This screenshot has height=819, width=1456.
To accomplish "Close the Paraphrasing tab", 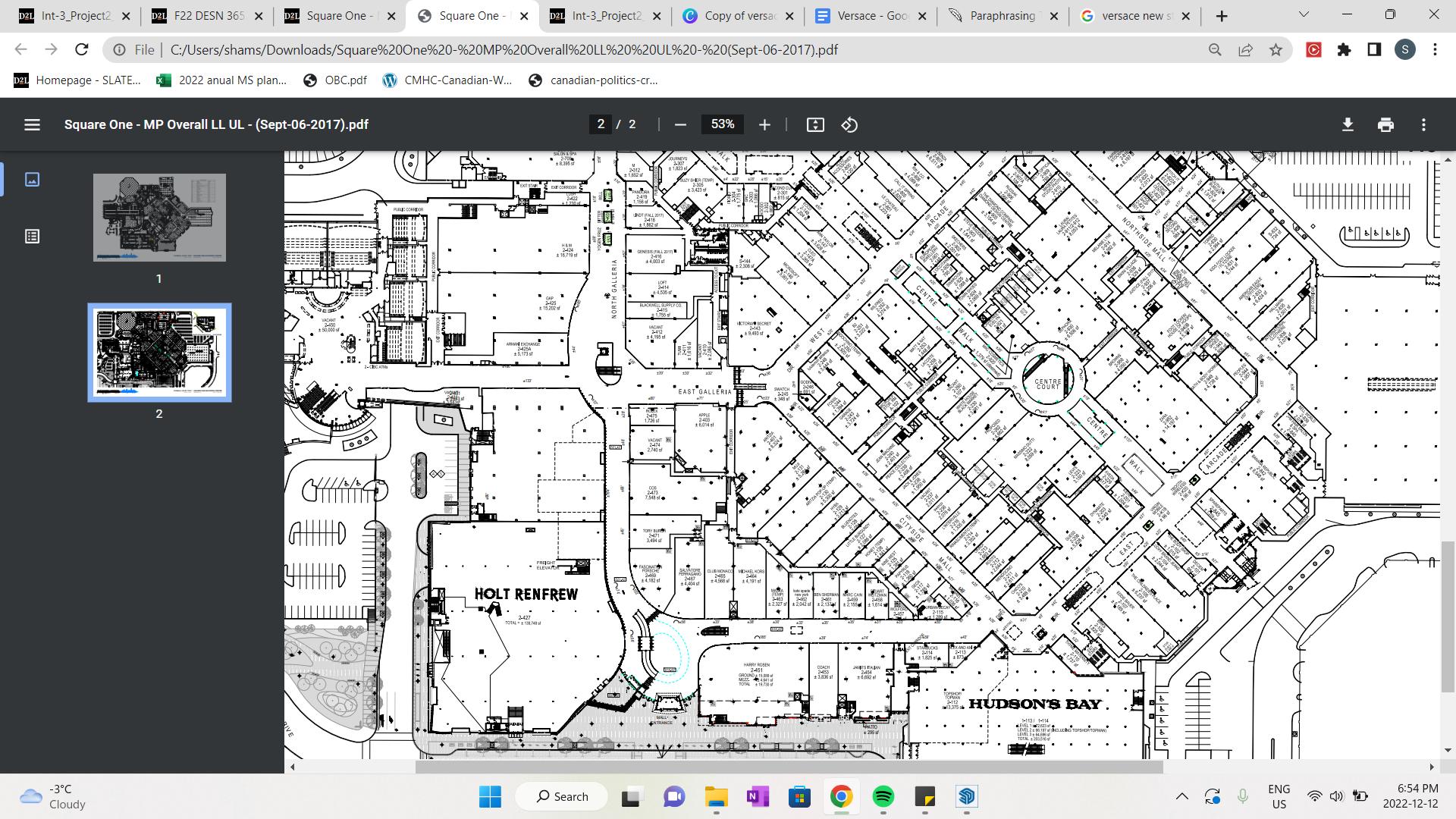I will [x=1053, y=16].
